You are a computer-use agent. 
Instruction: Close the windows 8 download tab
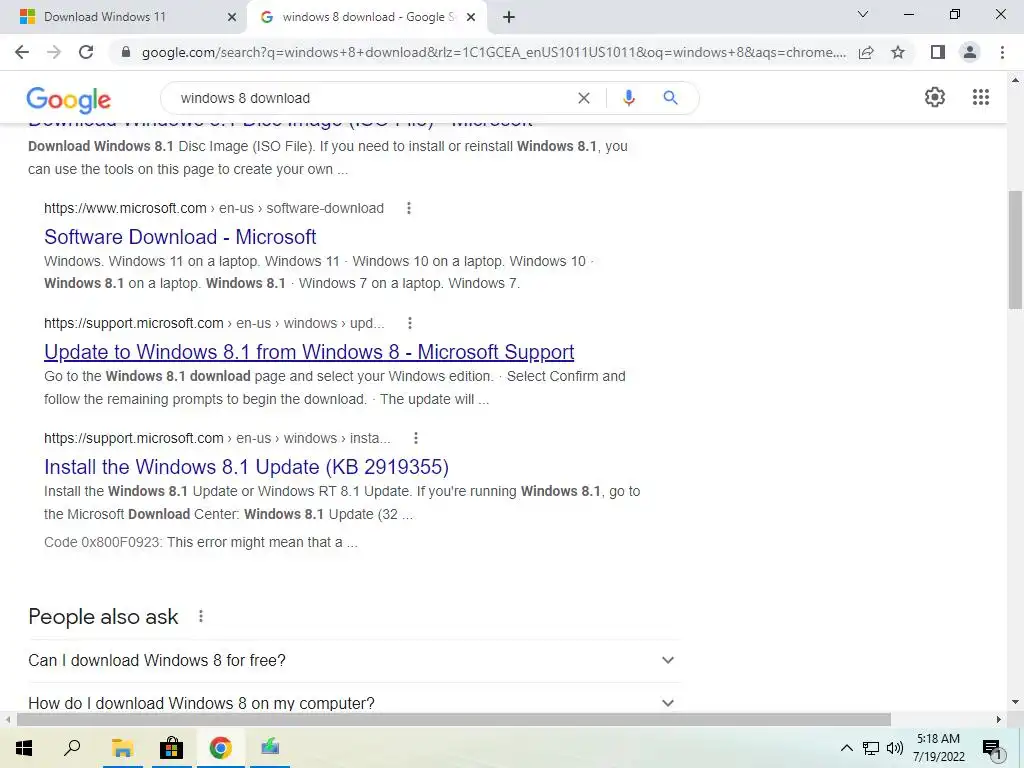click(471, 18)
